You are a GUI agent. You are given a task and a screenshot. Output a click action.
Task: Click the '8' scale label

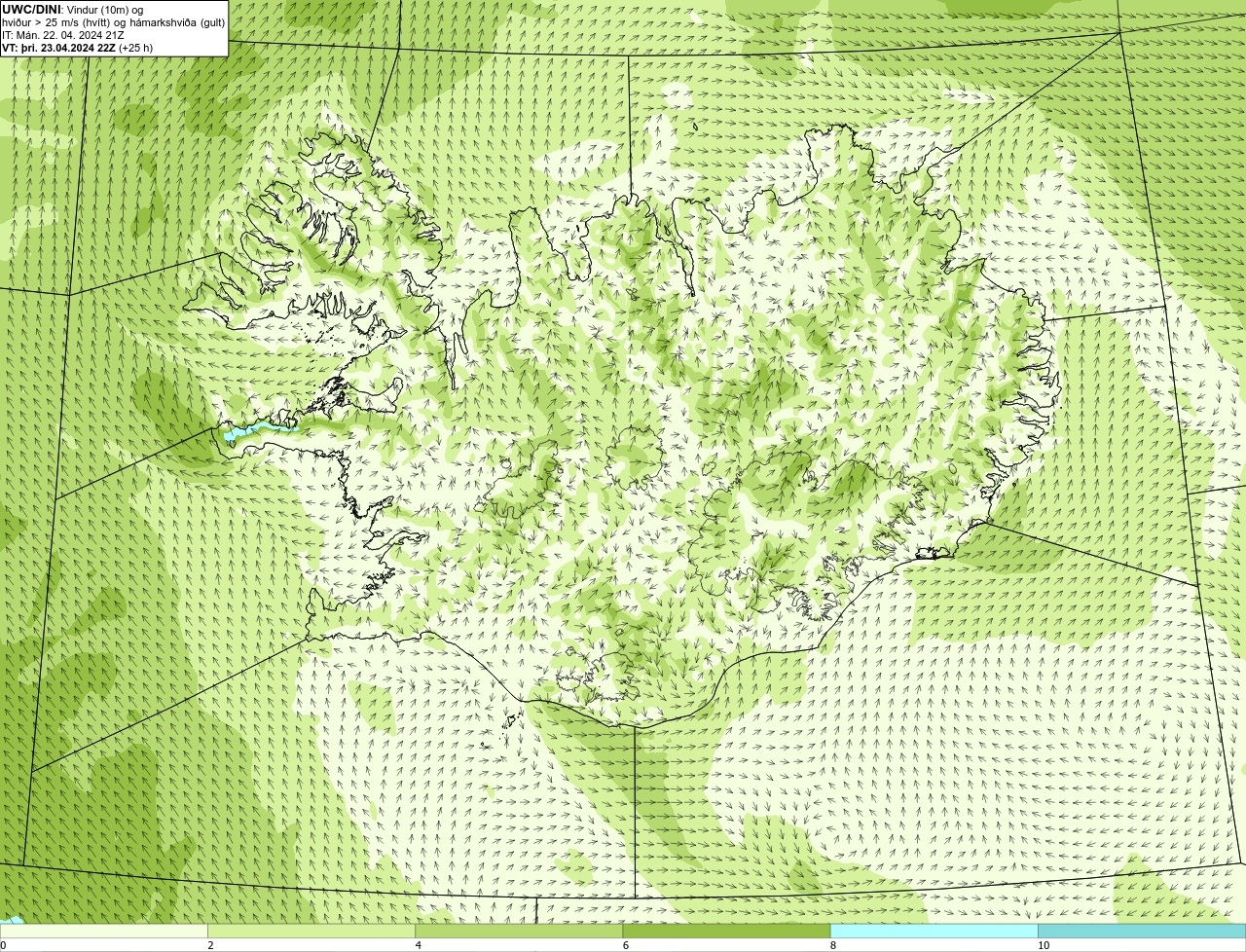(833, 945)
